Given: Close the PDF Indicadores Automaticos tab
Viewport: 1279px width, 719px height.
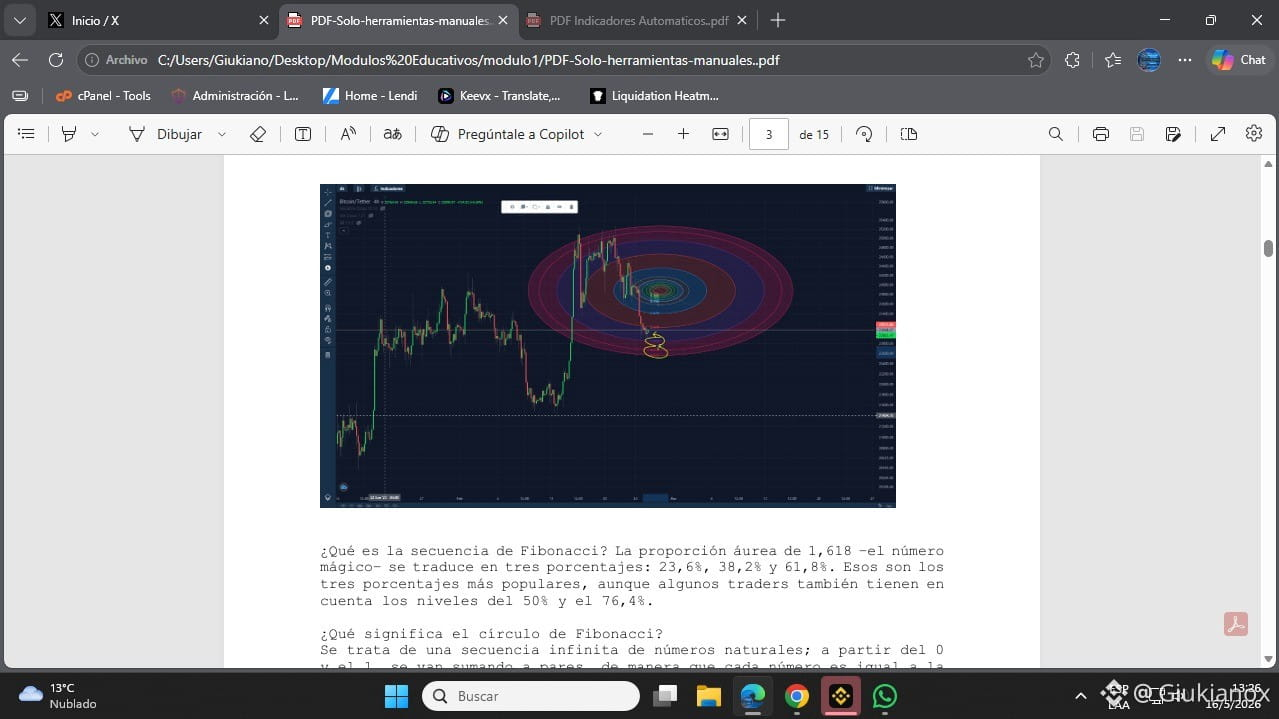Looking at the screenshot, I should coord(742,20).
